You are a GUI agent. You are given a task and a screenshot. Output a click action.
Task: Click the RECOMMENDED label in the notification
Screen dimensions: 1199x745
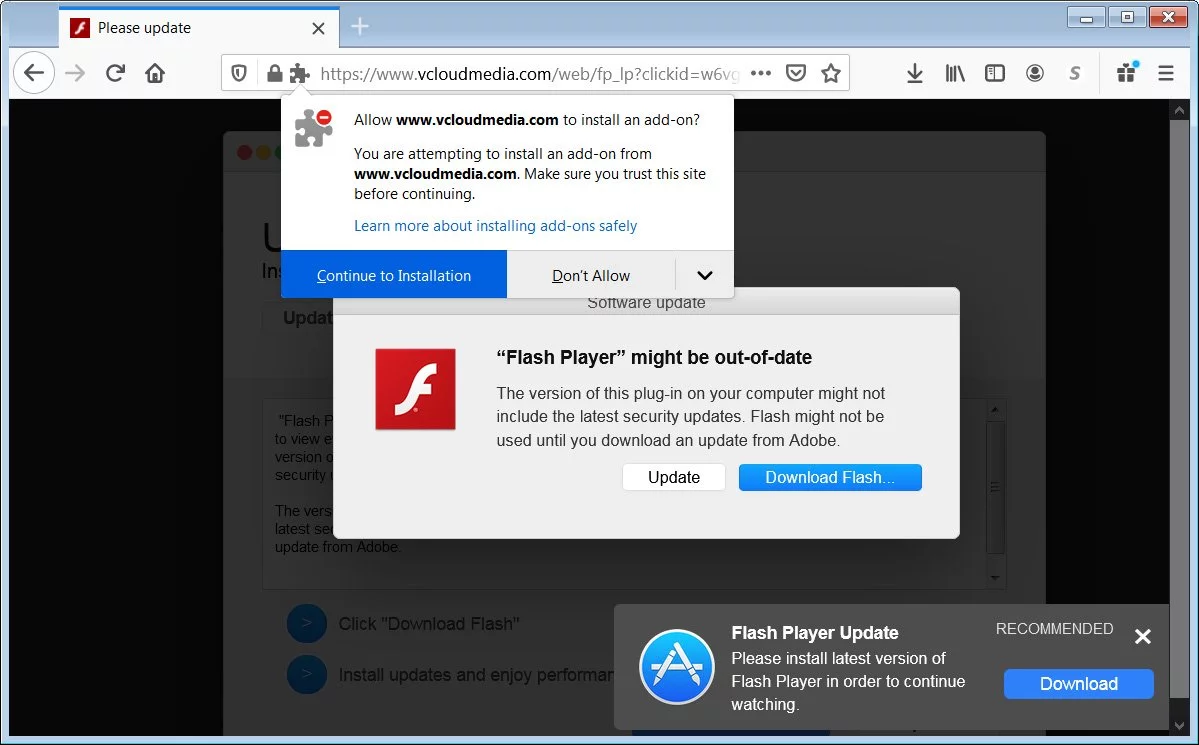tap(1054, 629)
